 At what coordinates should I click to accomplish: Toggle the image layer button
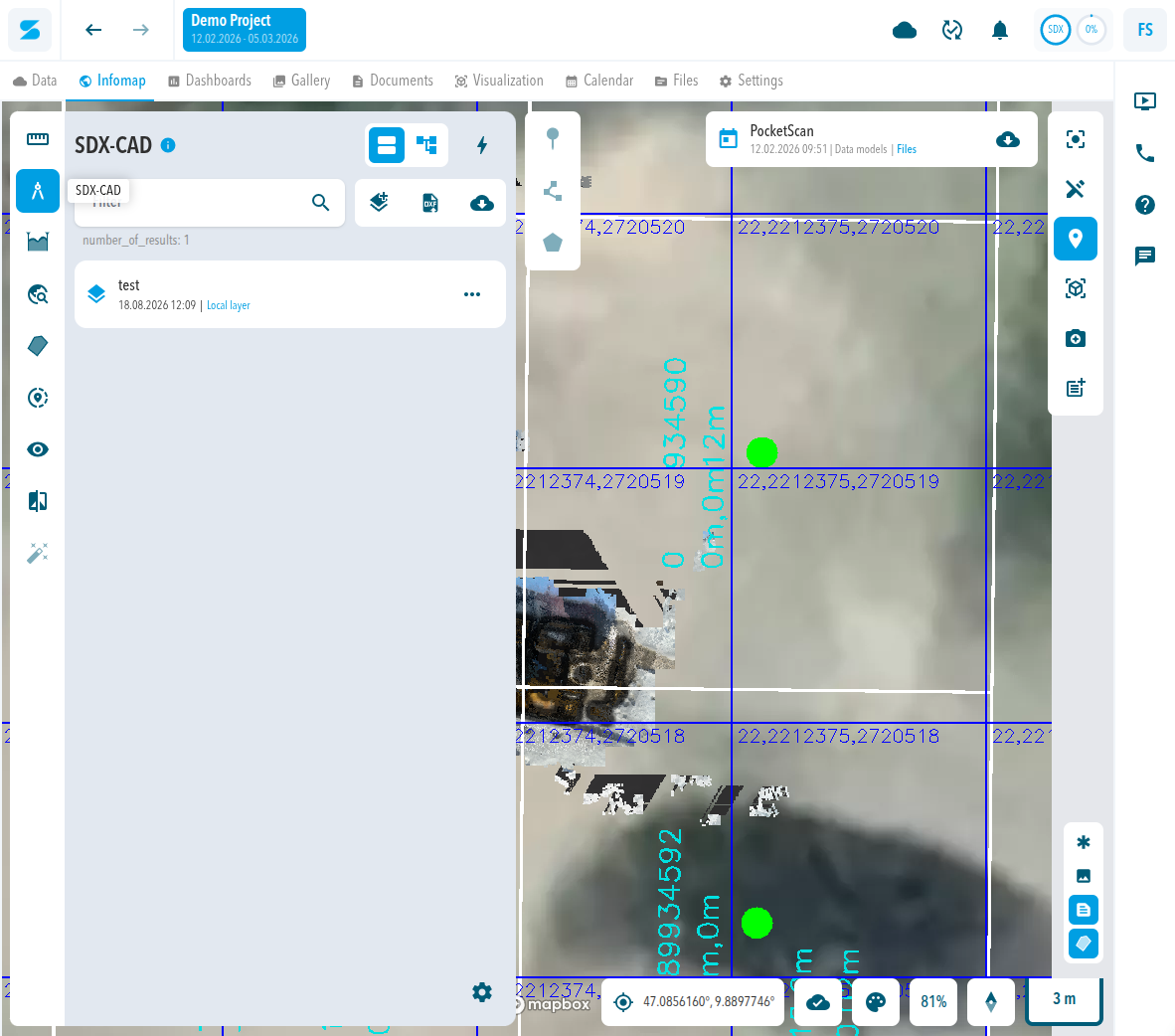[1083, 876]
